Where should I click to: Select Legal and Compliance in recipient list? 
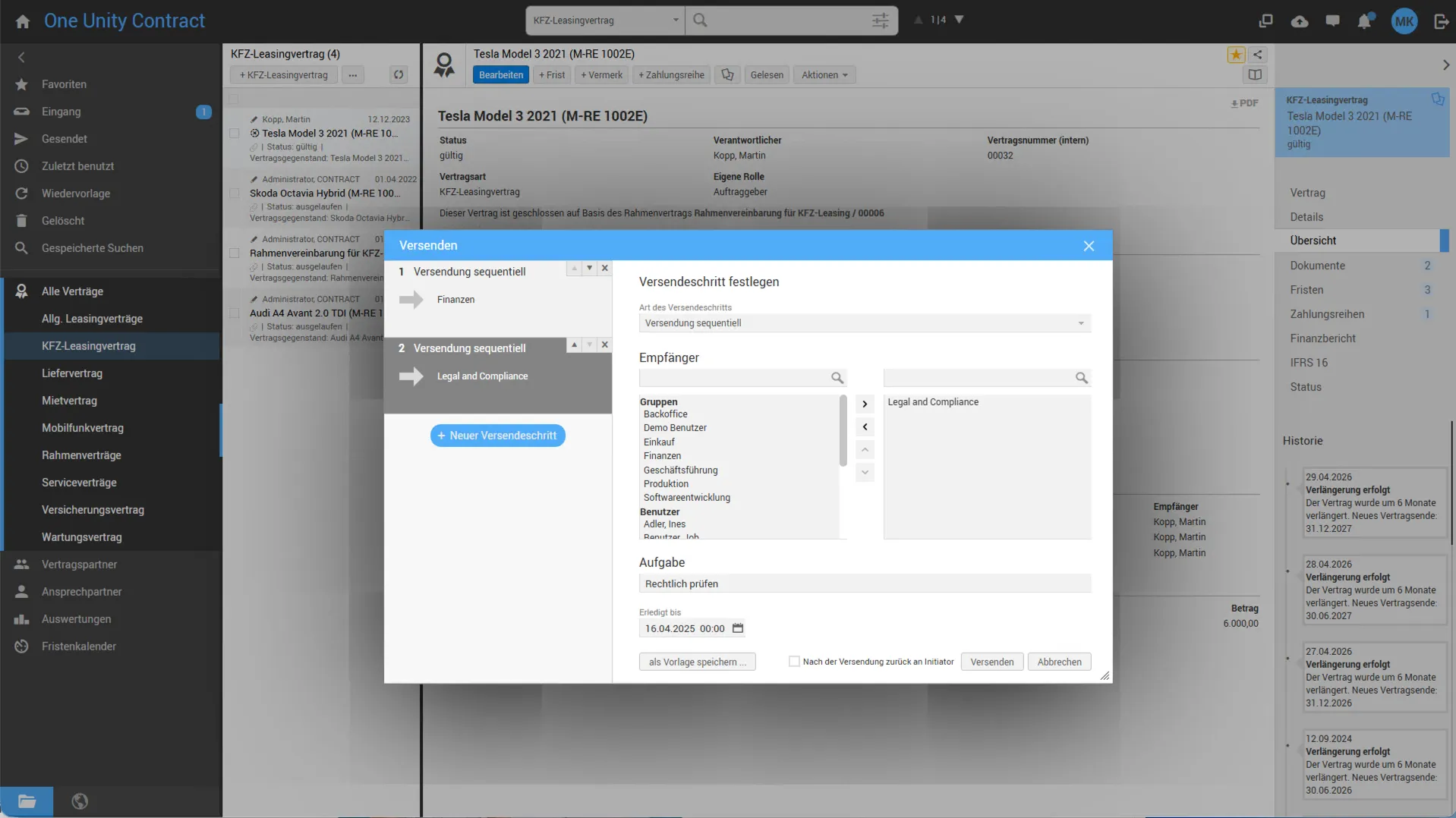pos(933,402)
